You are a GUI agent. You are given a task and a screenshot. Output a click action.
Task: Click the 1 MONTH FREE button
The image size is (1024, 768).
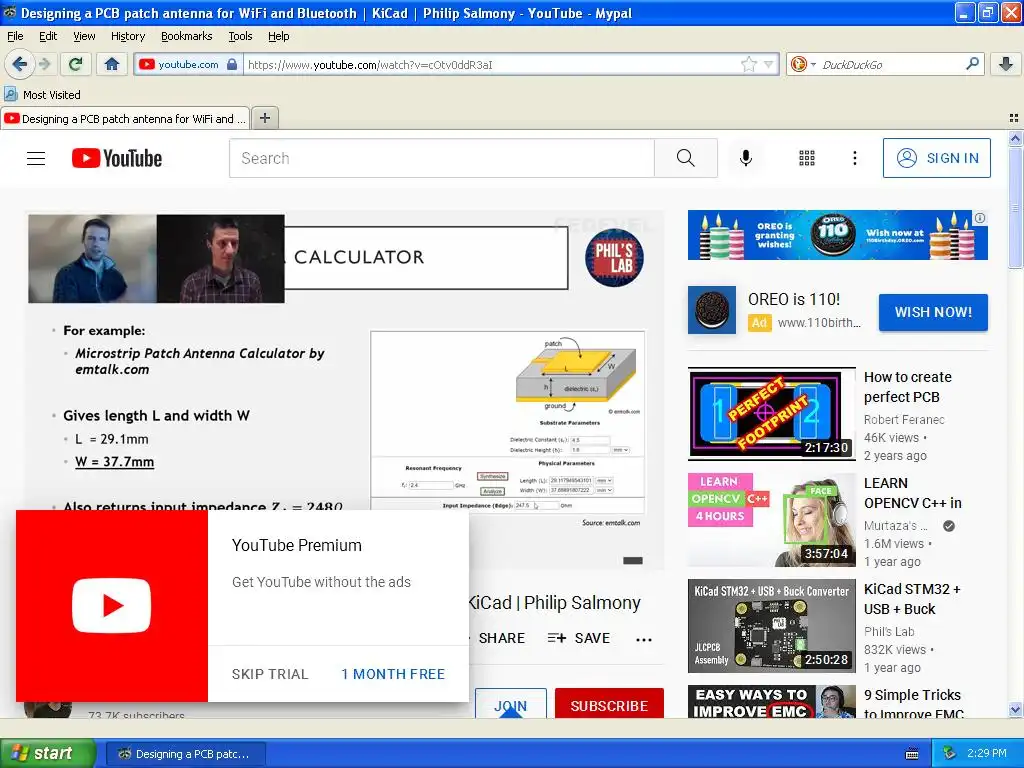(x=392, y=674)
